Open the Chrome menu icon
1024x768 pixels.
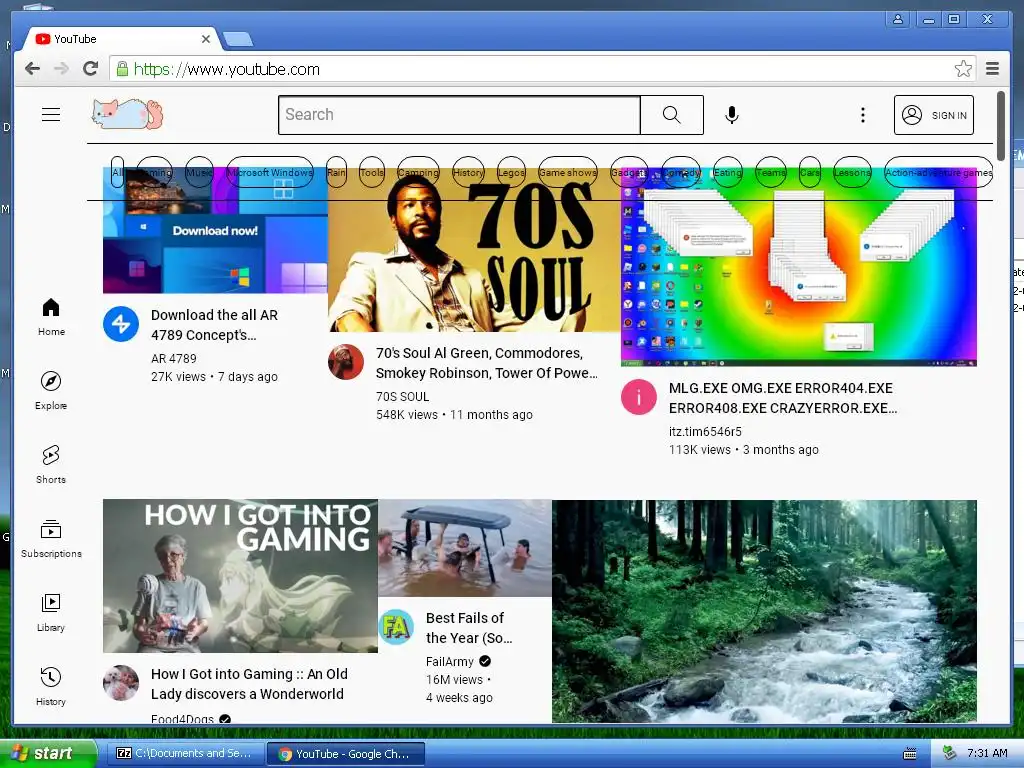[993, 69]
